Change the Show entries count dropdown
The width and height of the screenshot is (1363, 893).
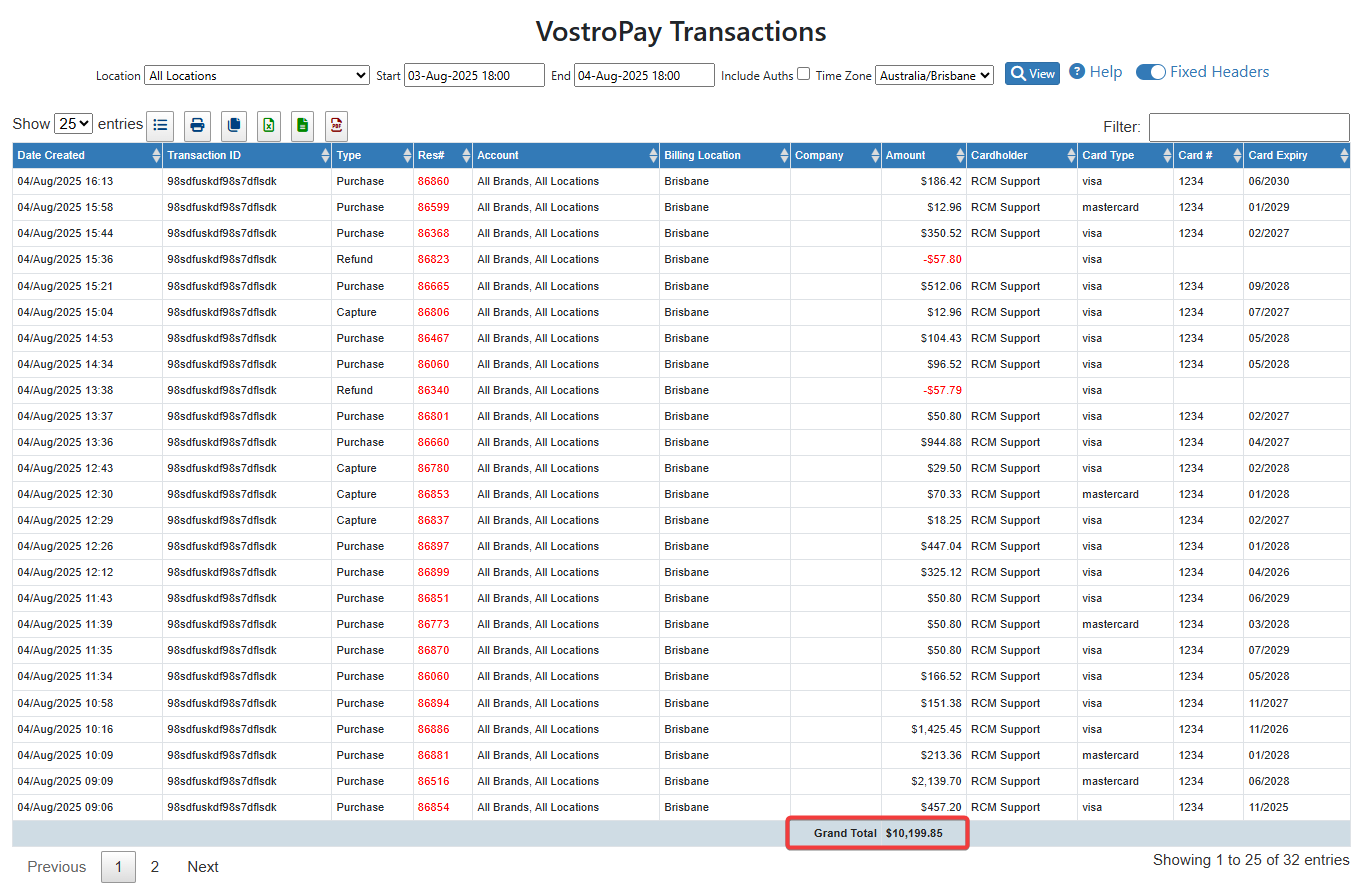[x=74, y=124]
